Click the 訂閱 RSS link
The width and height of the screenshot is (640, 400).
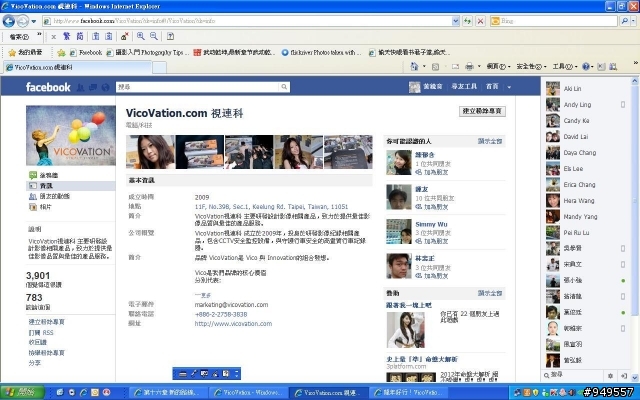tap(41, 333)
